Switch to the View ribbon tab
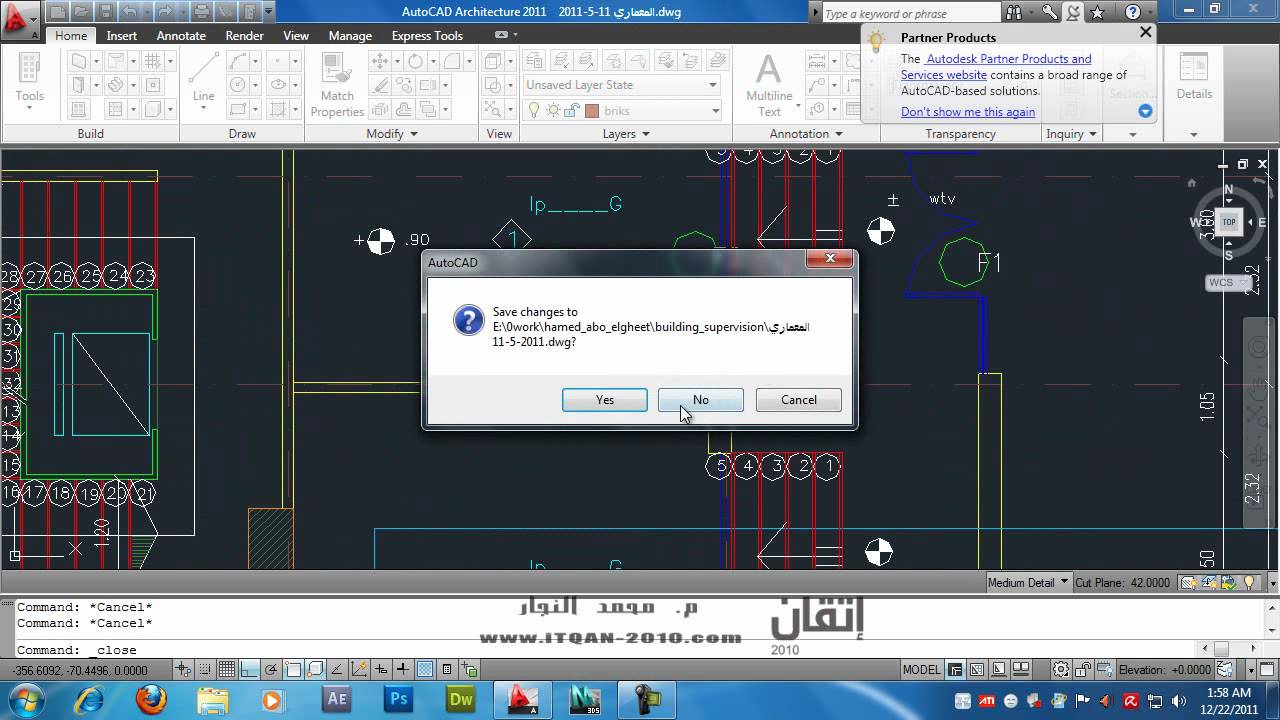1280x720 pixels. (296, 35)
